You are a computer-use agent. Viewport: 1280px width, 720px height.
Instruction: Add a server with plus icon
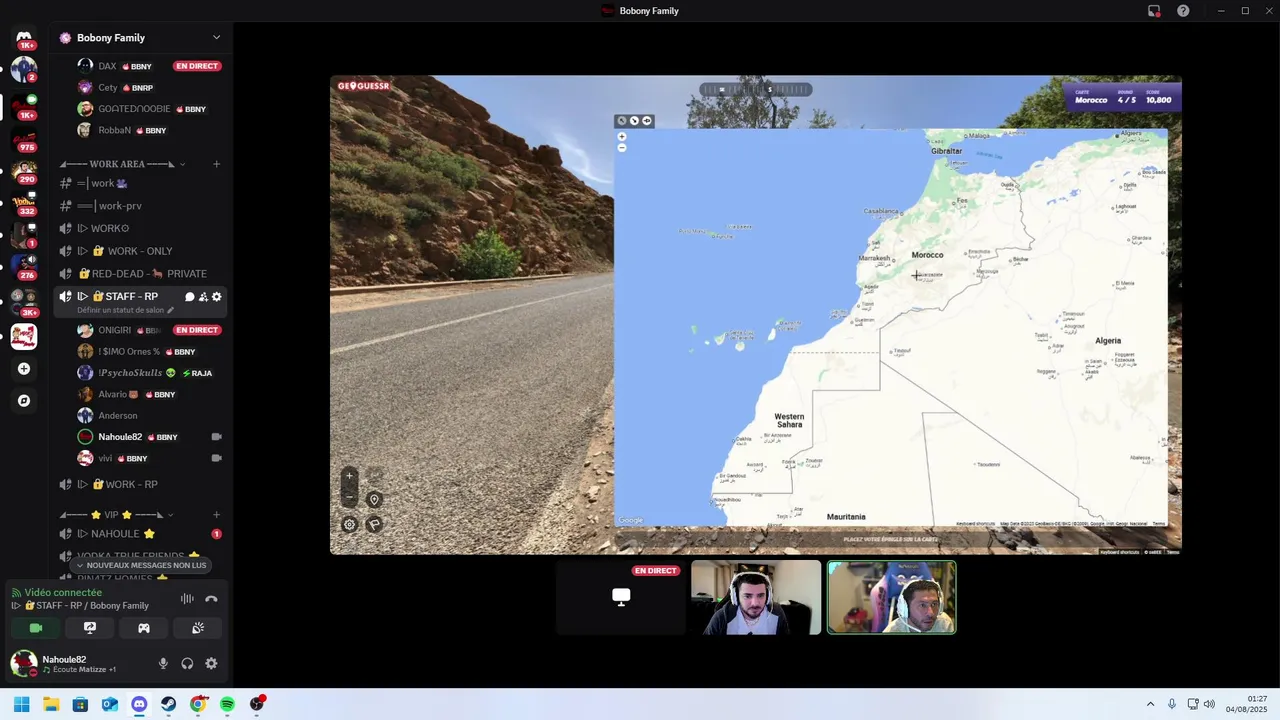pyautogui.click(x=24, y=369)
